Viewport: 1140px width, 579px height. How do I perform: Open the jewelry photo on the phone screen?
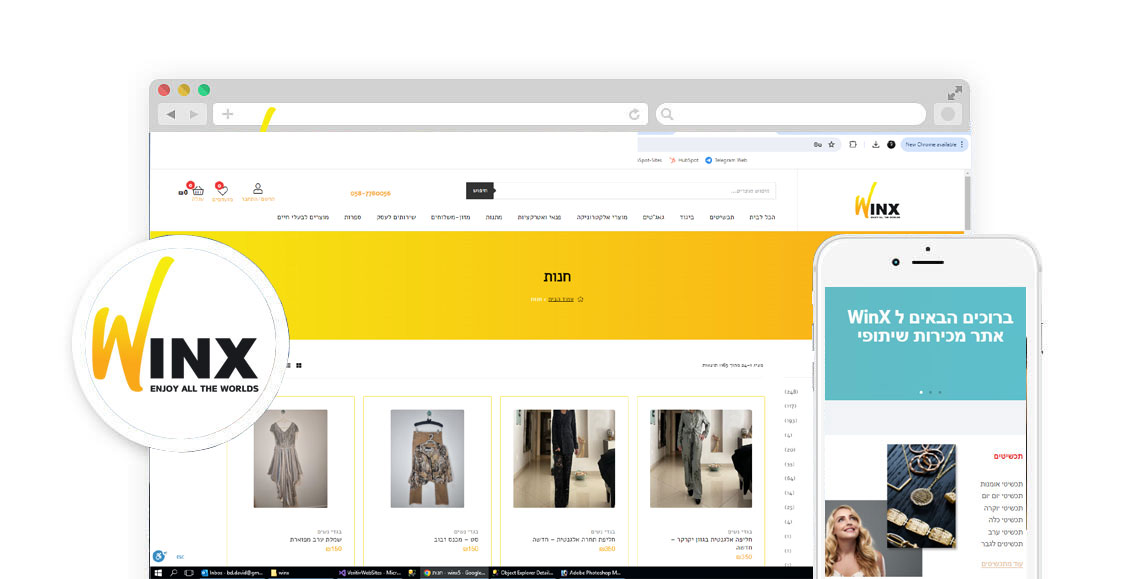921,495
